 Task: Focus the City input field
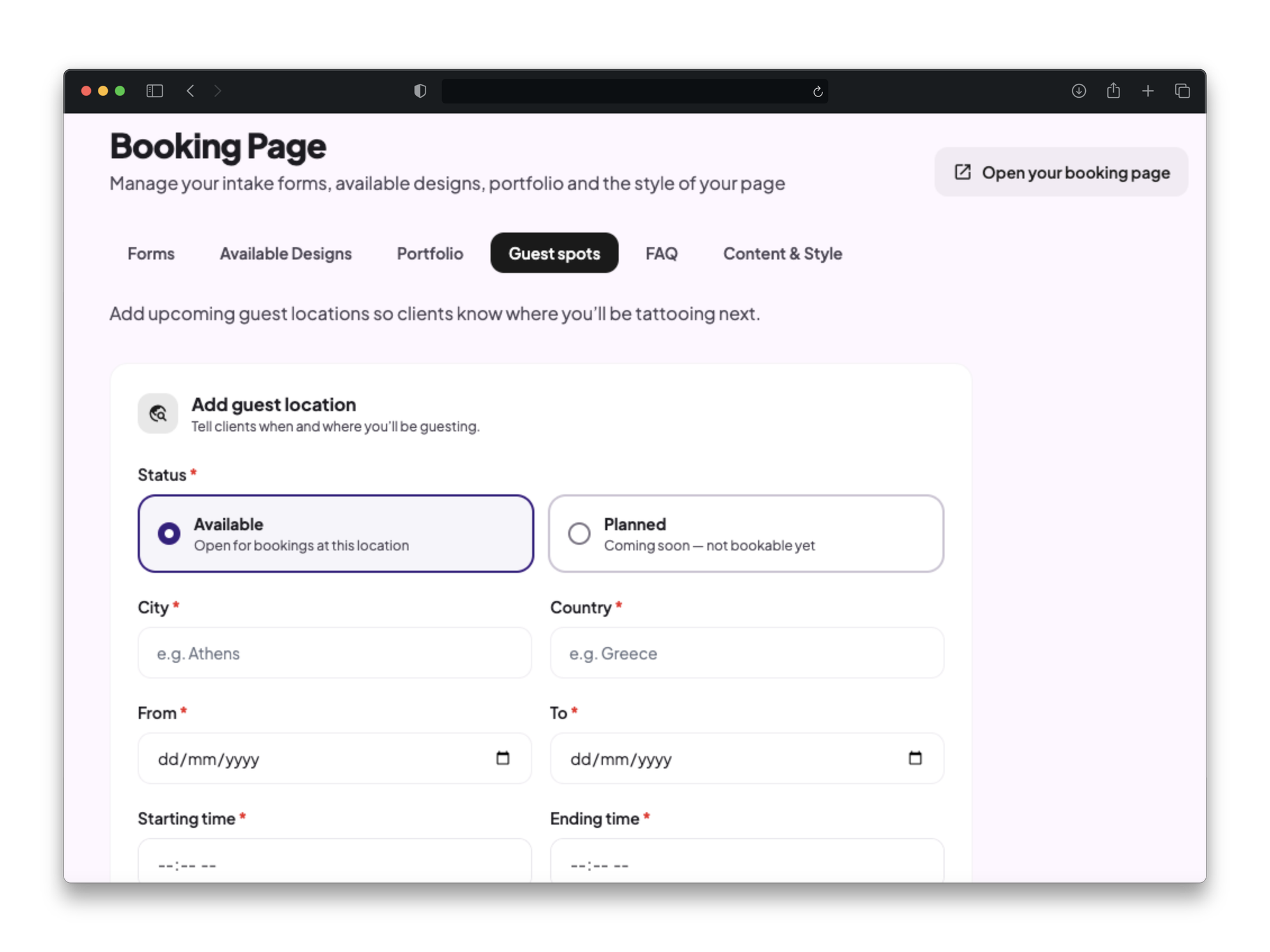(335, 653)
